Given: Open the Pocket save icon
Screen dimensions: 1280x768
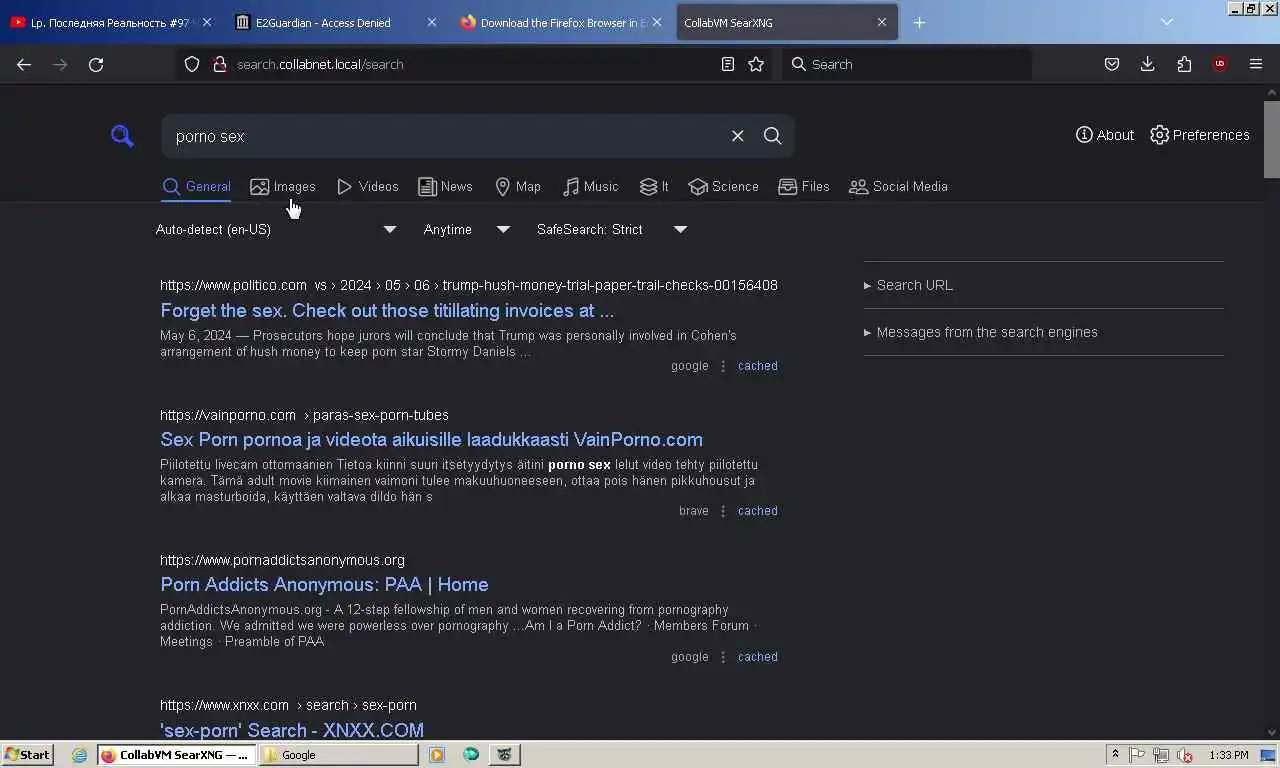Looking at the screenshot, I should (1111, 64).
